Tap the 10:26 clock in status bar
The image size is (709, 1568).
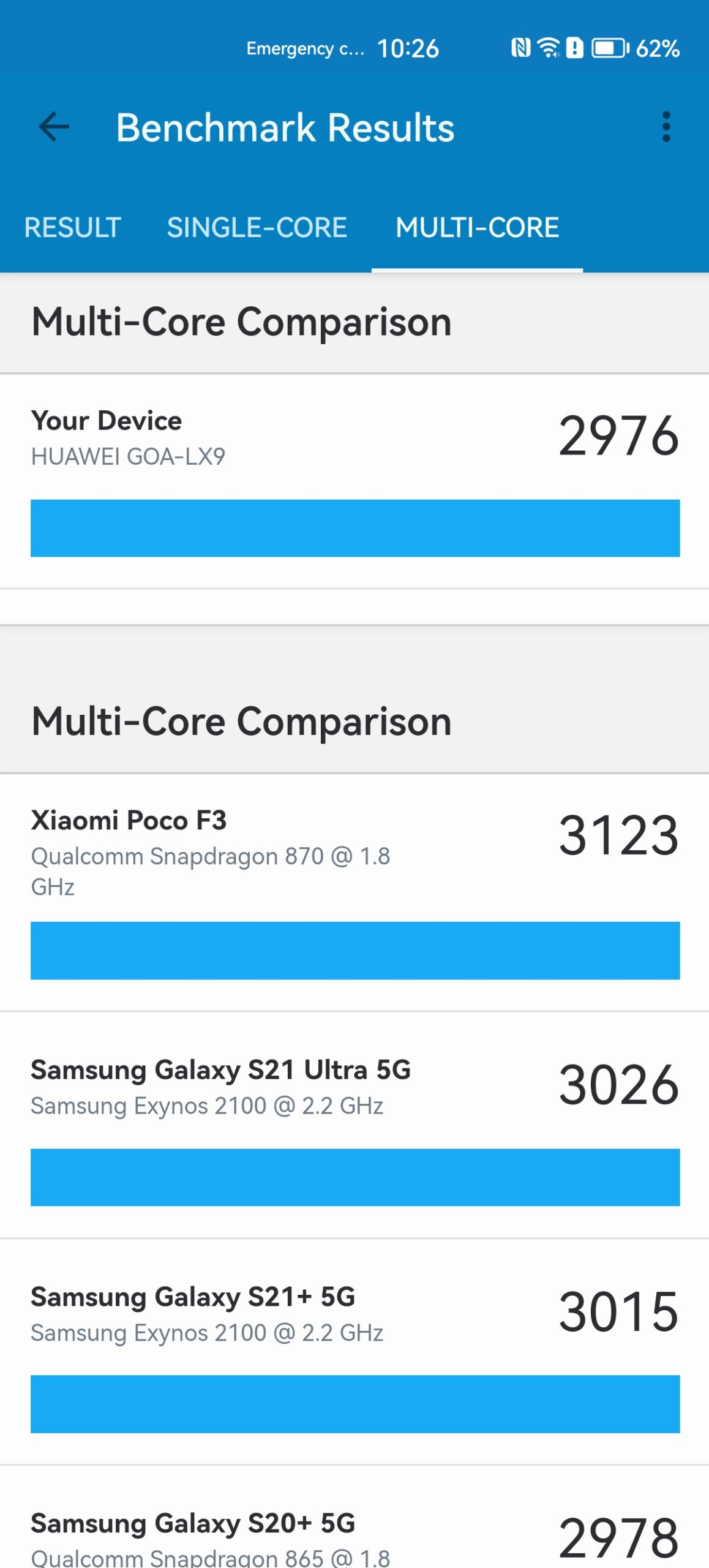(x=408, y=48)
